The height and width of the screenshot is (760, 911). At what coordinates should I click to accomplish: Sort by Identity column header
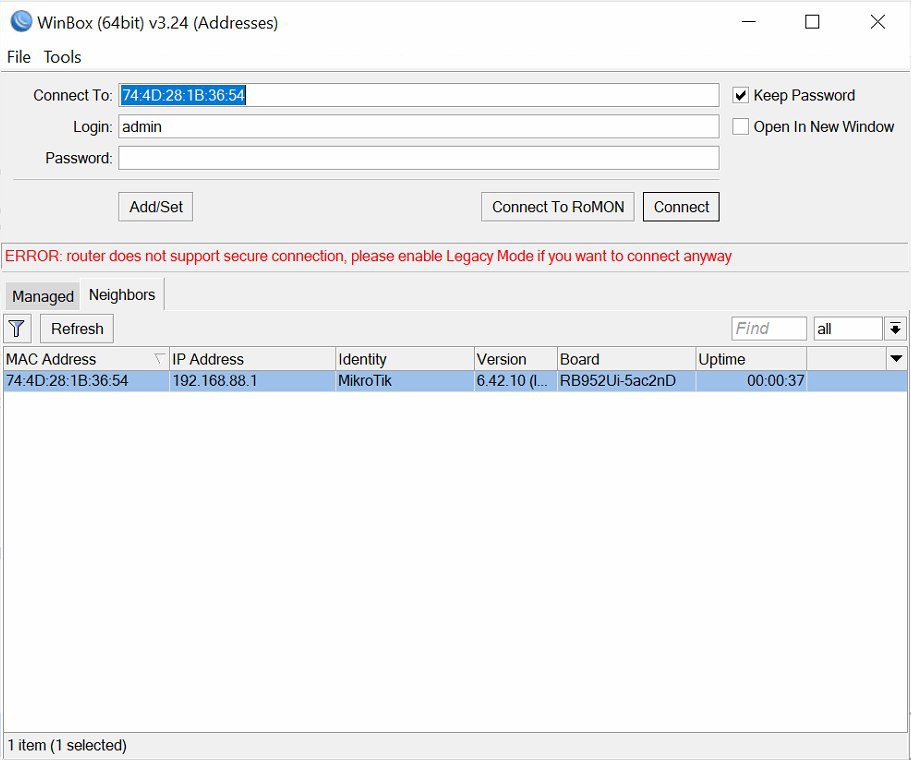click(404, 359)
